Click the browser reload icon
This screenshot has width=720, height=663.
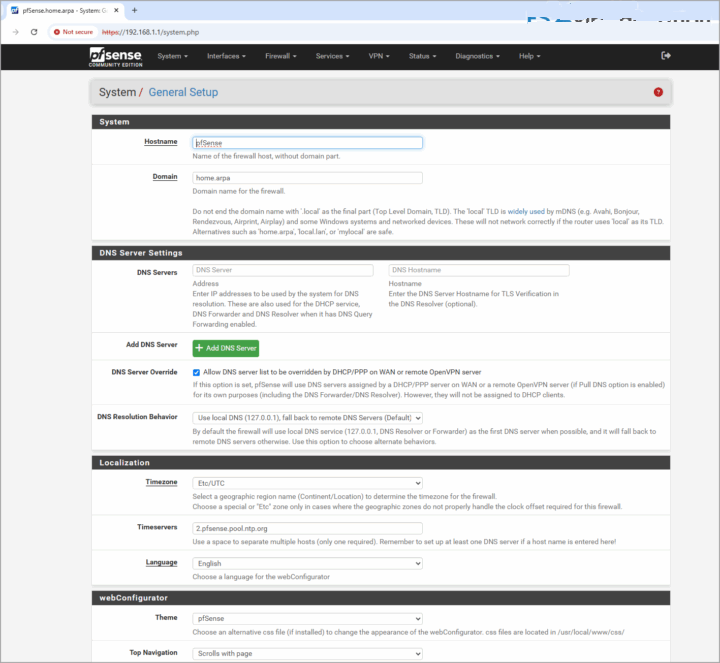34,32
